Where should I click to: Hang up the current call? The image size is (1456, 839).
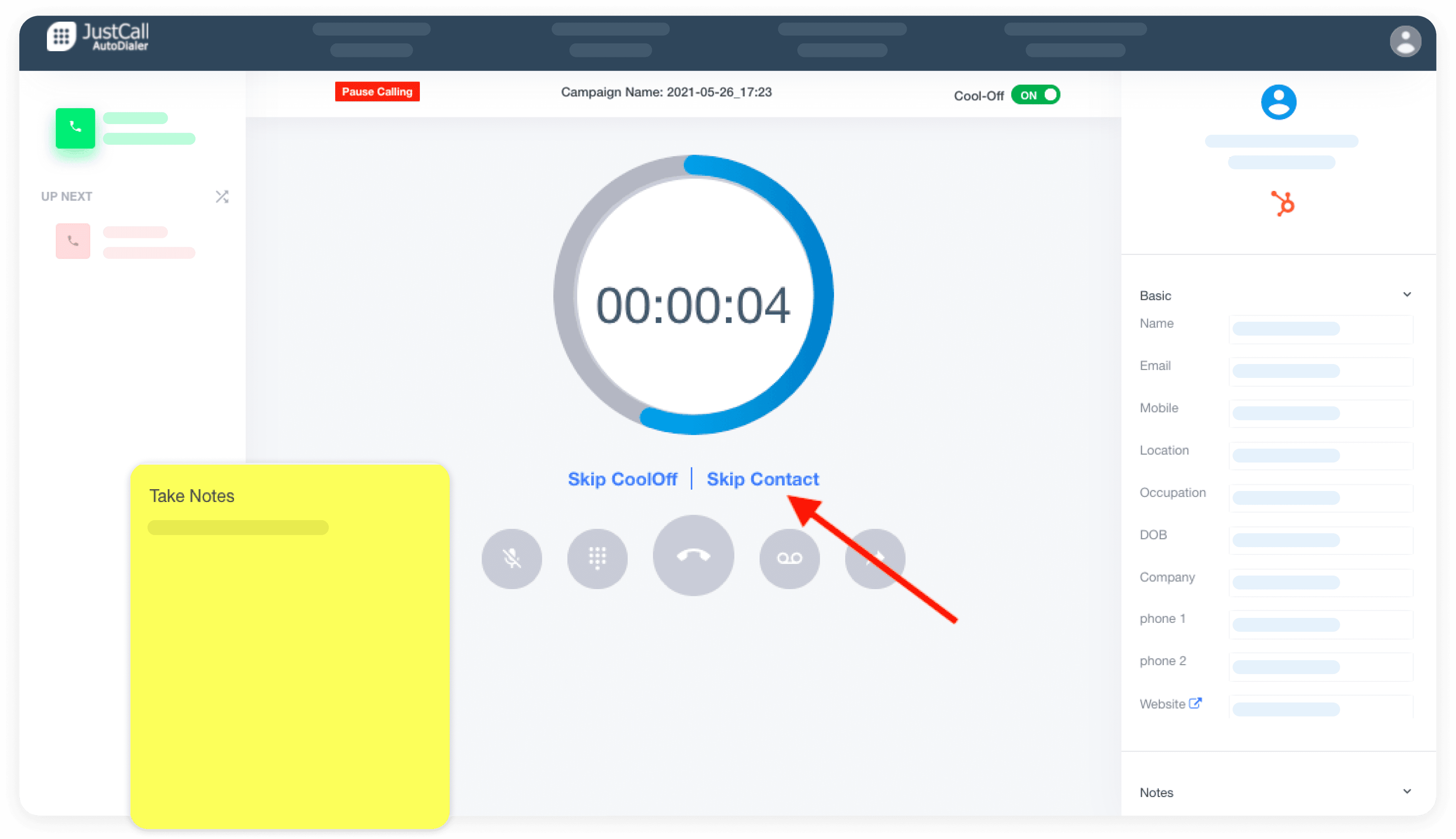coord(693,556)
